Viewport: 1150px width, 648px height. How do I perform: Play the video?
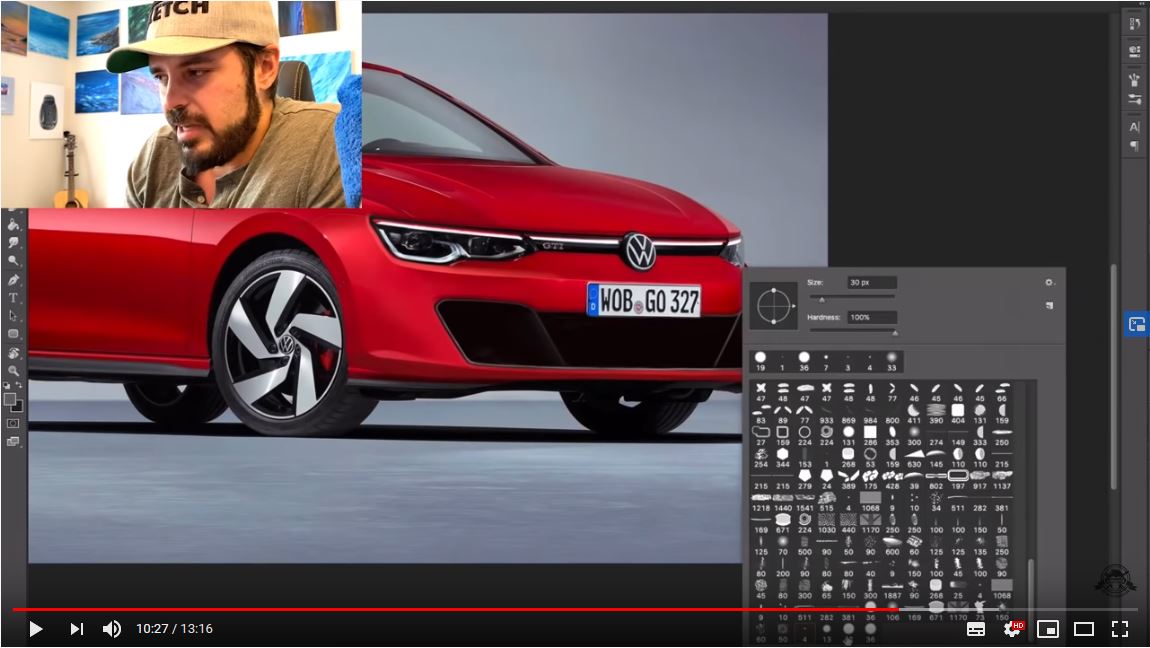tap(36, 629)
